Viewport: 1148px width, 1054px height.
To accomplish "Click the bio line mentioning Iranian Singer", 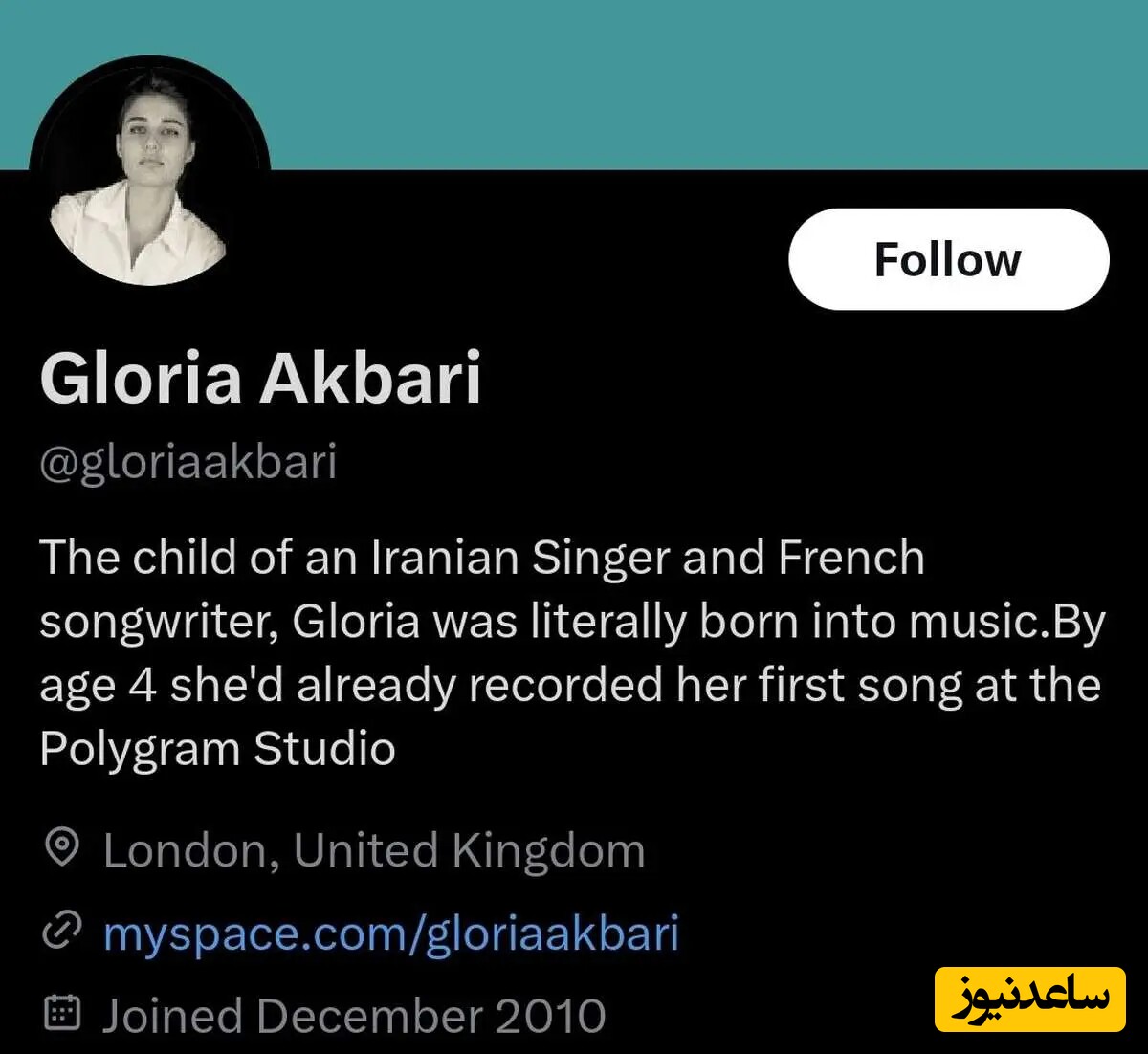I will [481, 558].
